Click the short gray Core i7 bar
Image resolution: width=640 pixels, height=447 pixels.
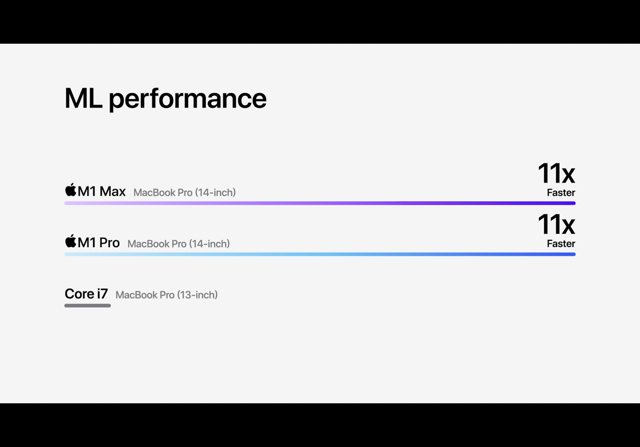[x=87, y=305]
